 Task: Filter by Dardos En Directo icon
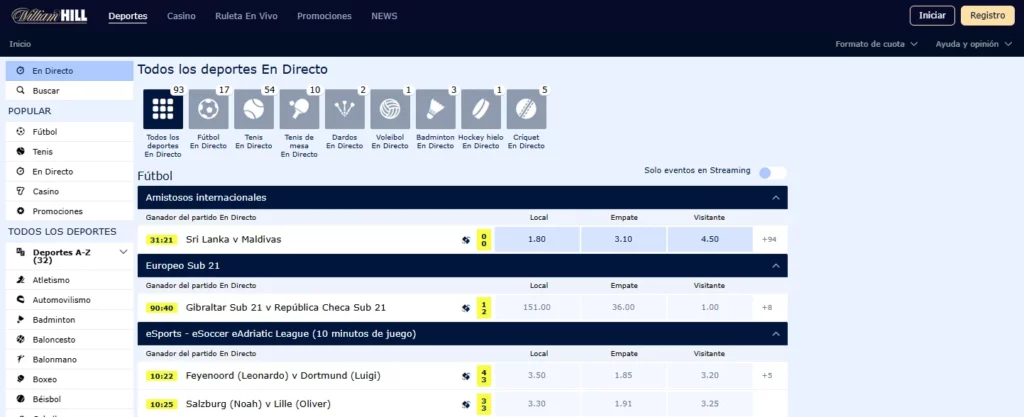click(345, 109)
